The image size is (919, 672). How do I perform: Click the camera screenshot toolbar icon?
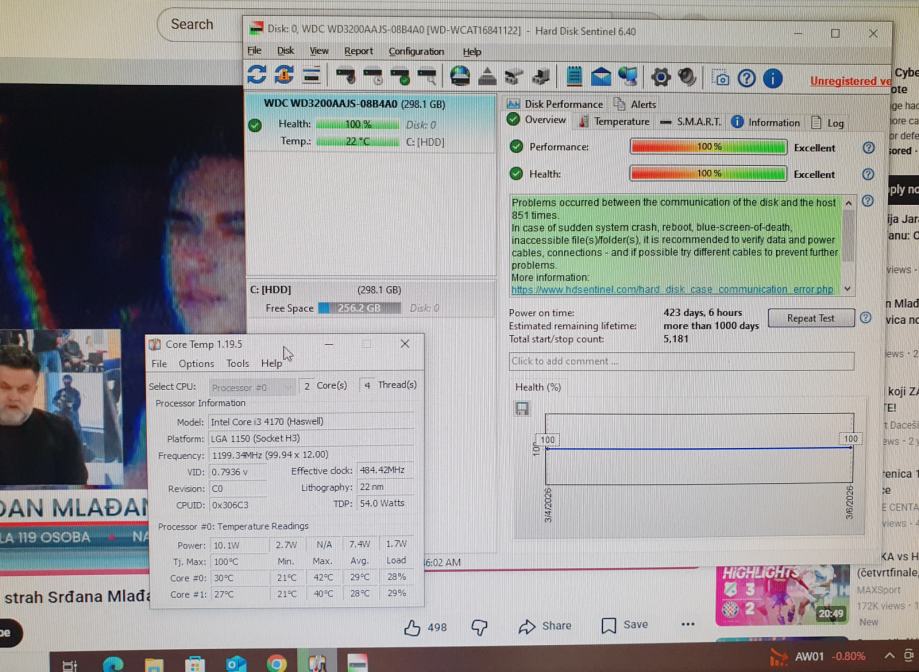point(721,78)
